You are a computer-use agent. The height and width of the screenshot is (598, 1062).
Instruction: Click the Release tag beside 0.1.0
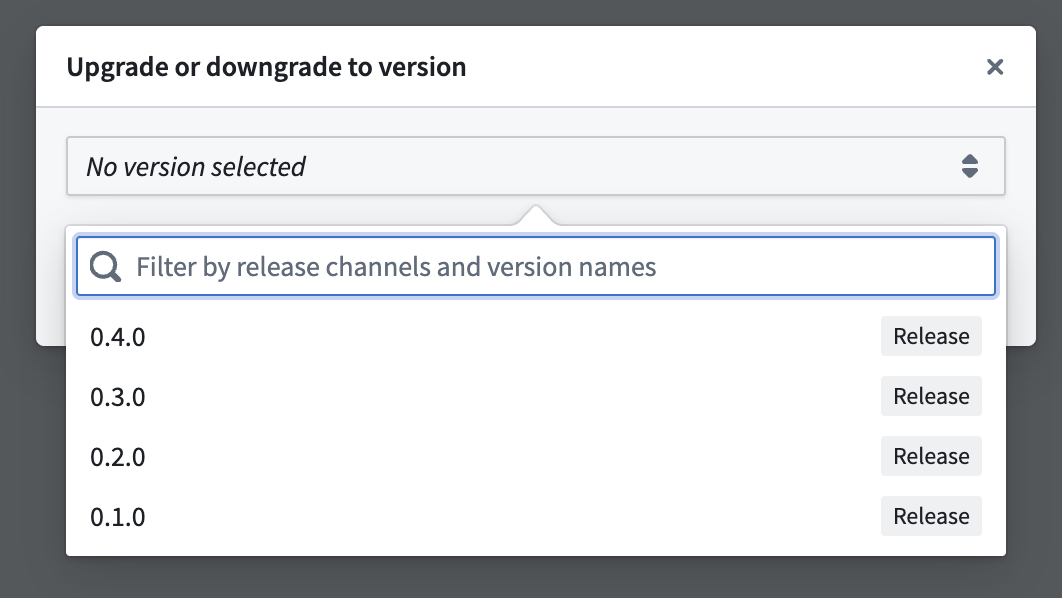point(931,516)
